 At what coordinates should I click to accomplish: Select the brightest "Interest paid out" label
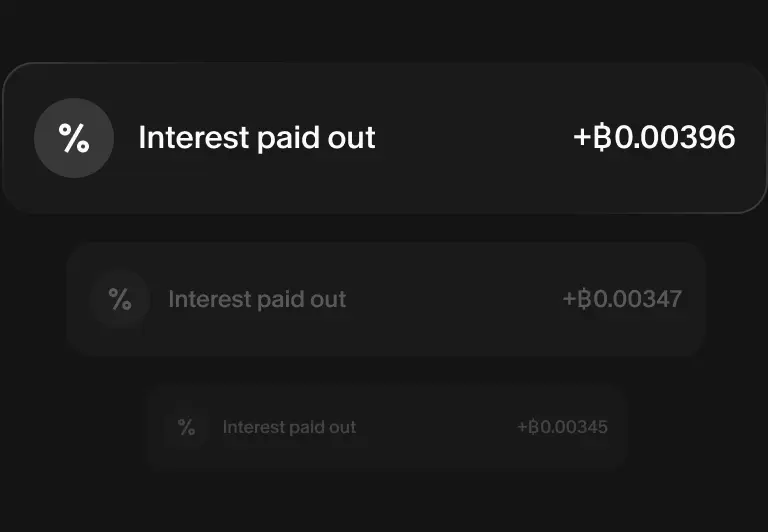tap(256, 138)
